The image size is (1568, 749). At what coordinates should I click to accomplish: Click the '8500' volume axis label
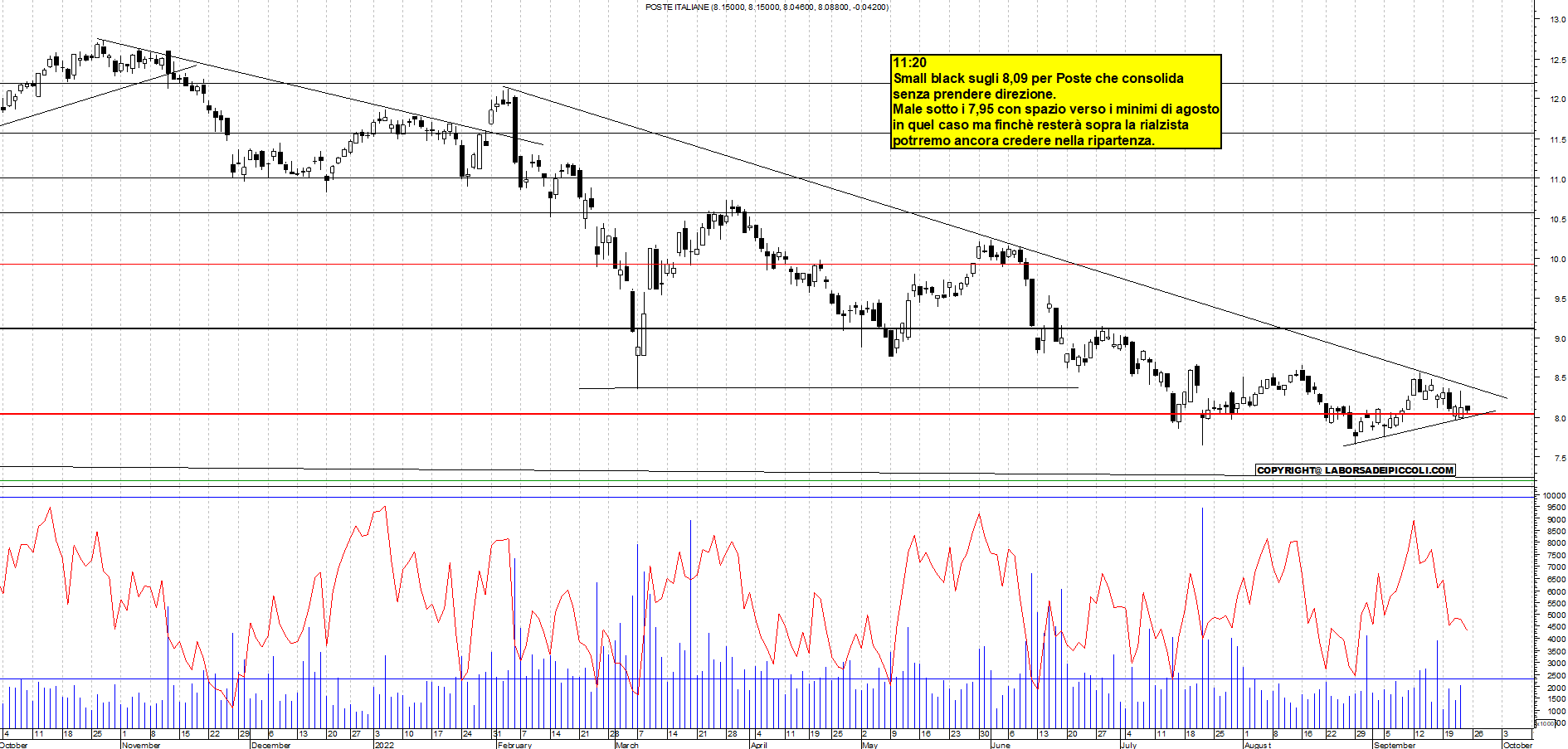[x=1556, y=532]
